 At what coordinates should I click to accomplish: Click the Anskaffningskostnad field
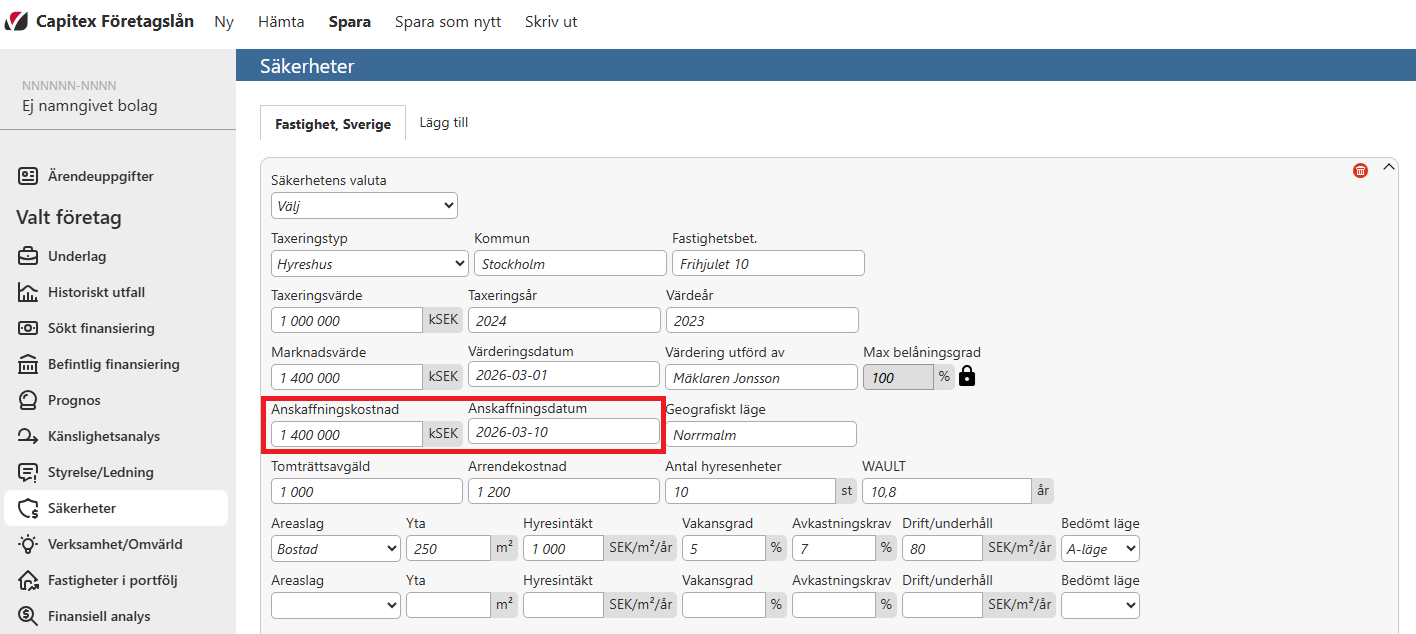(347, 434)
